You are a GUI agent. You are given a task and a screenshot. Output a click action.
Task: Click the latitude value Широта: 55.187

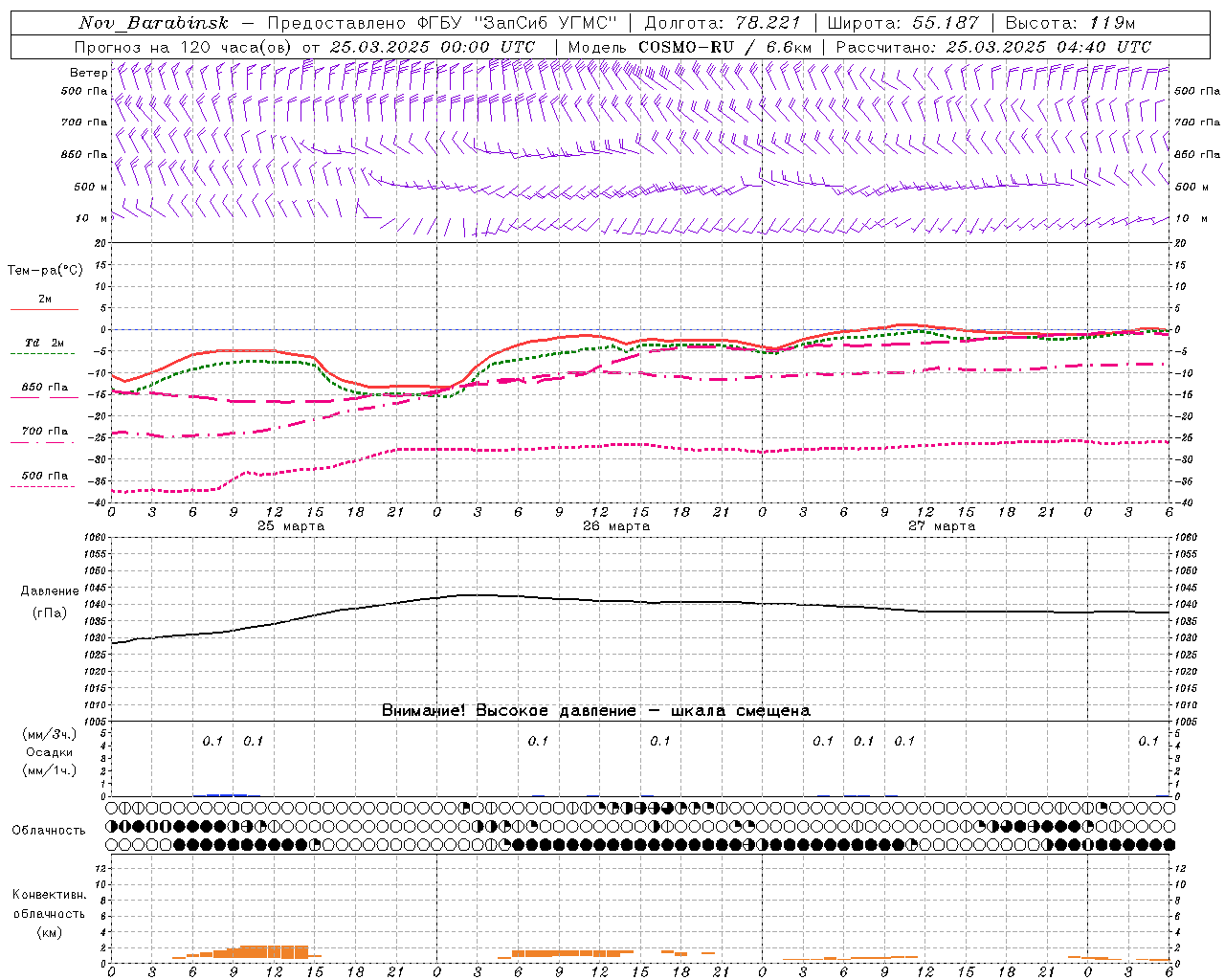tap(903, 23)
